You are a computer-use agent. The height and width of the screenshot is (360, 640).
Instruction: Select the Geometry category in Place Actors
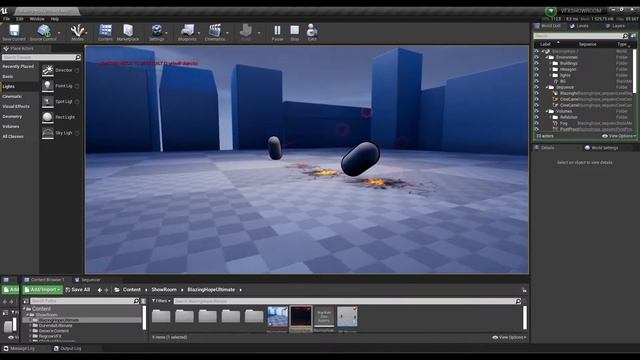[x=12, y=117]
